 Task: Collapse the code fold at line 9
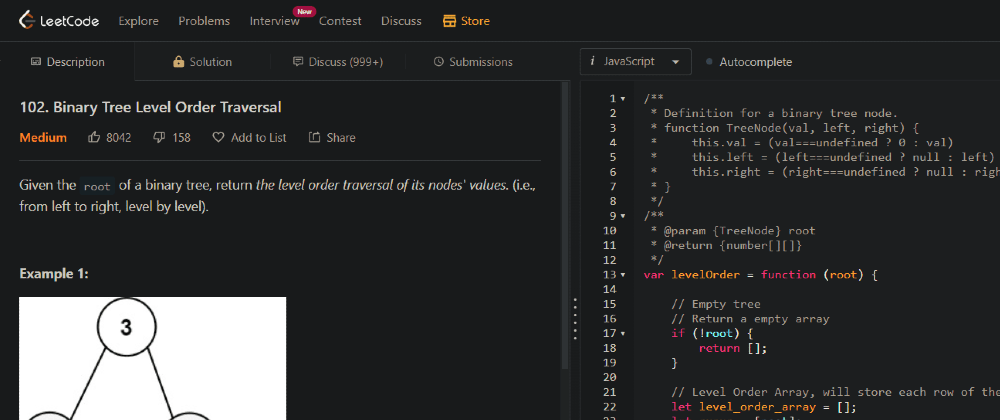coord(622,216)
